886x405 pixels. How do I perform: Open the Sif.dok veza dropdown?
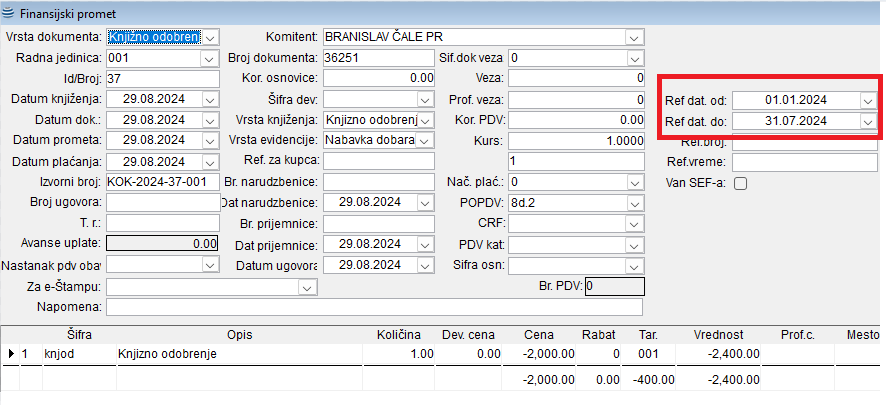(632, 58)
